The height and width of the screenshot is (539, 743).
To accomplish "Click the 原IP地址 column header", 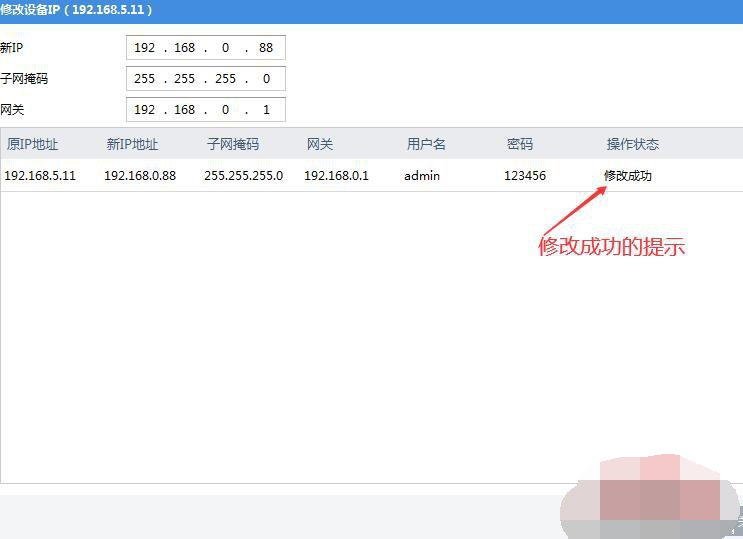I will click(x=32, y=144).
